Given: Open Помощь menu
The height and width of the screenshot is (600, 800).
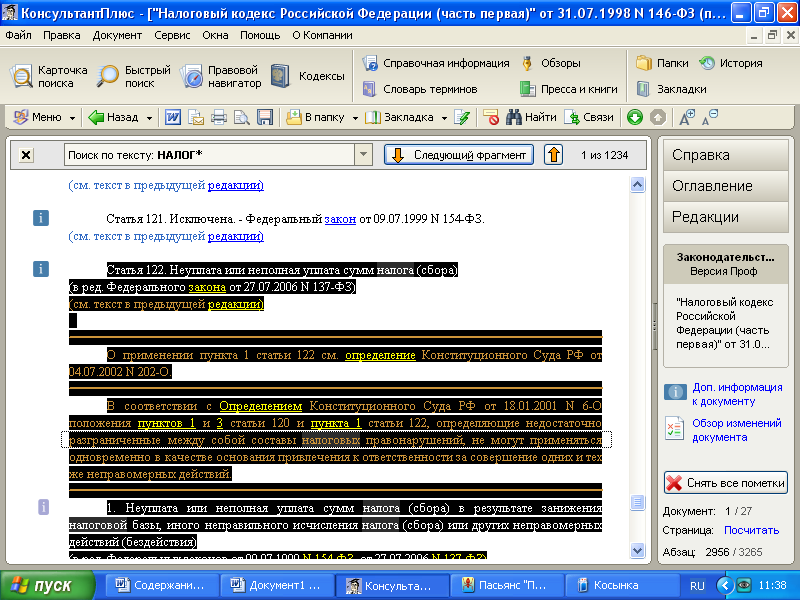Looking at the screenshot, I should tap(260, 35).
